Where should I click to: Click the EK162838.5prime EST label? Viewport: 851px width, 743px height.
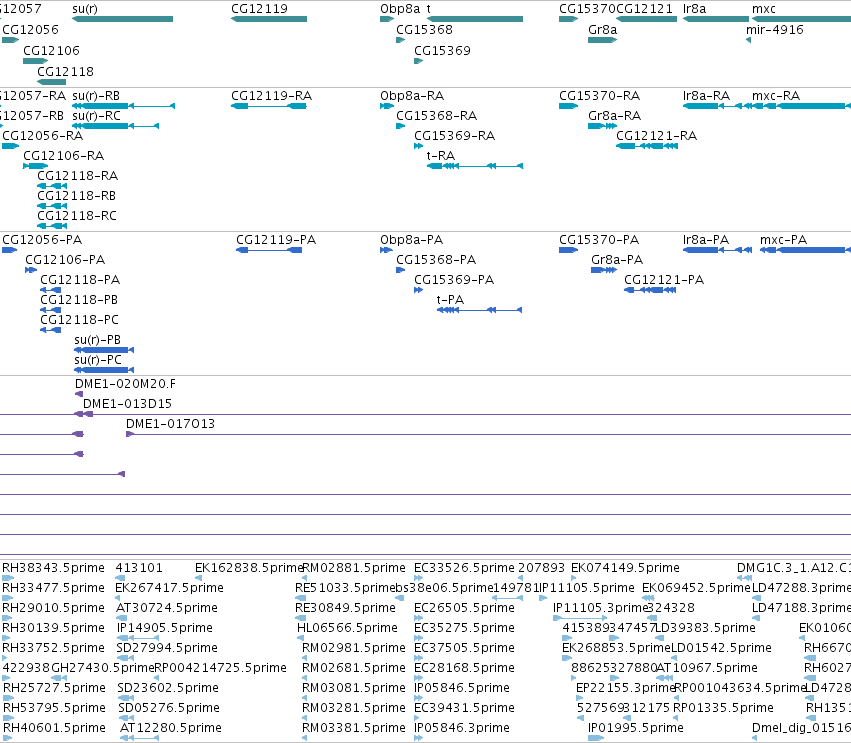(x=249, y=568)
